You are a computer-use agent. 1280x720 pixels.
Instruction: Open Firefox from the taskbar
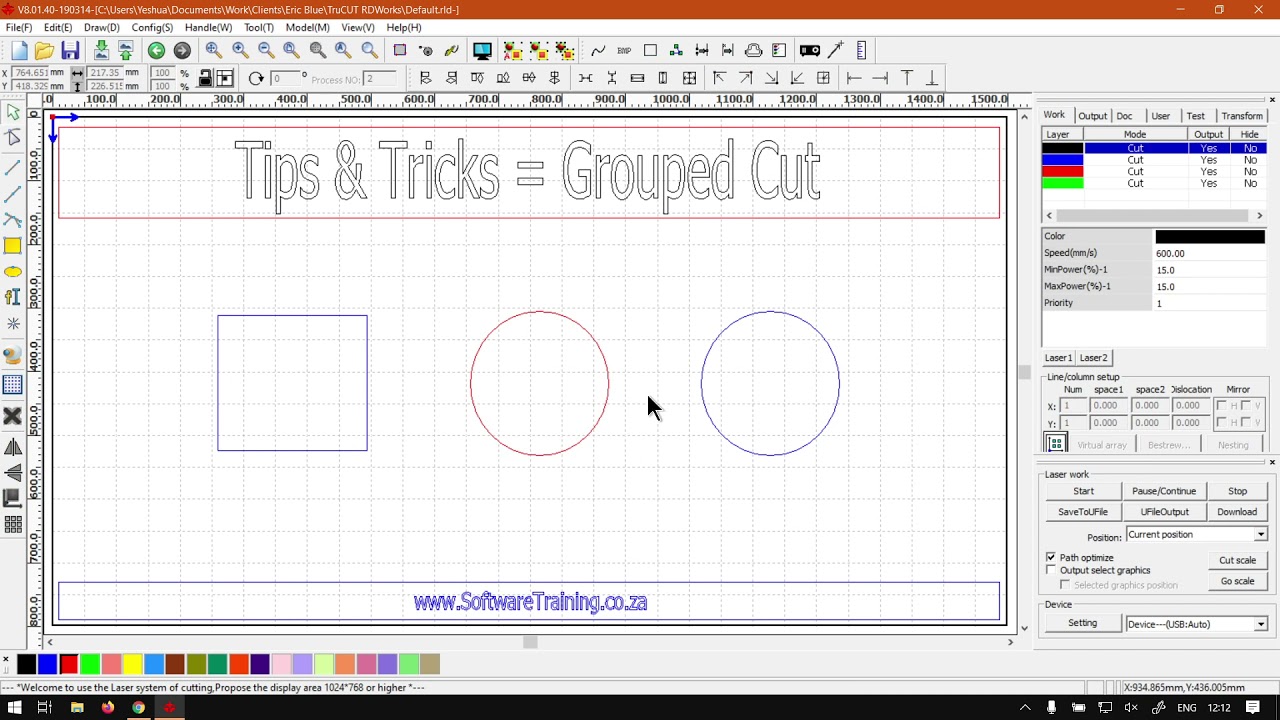(x=108, y=708)
